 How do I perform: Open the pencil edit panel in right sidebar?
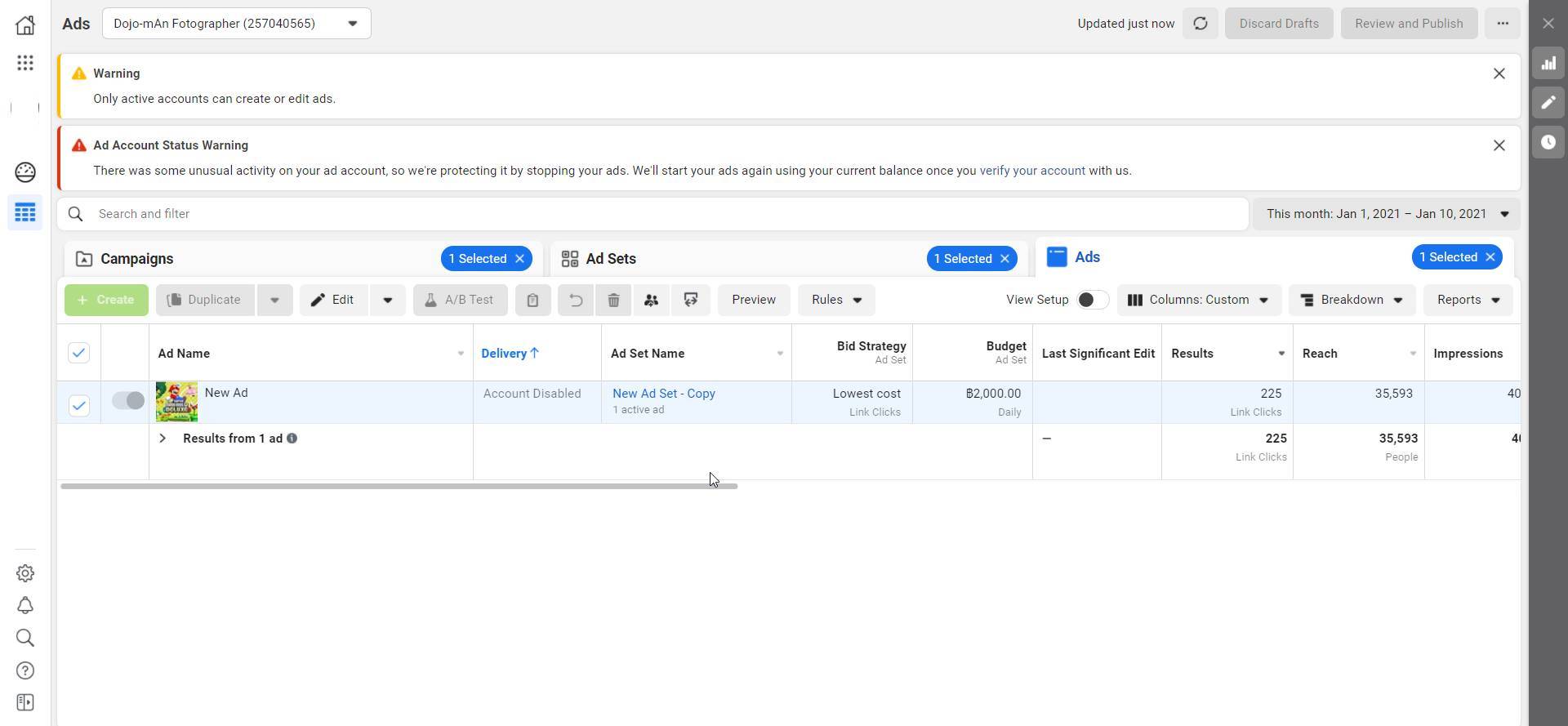click(x=1548, y=103)
